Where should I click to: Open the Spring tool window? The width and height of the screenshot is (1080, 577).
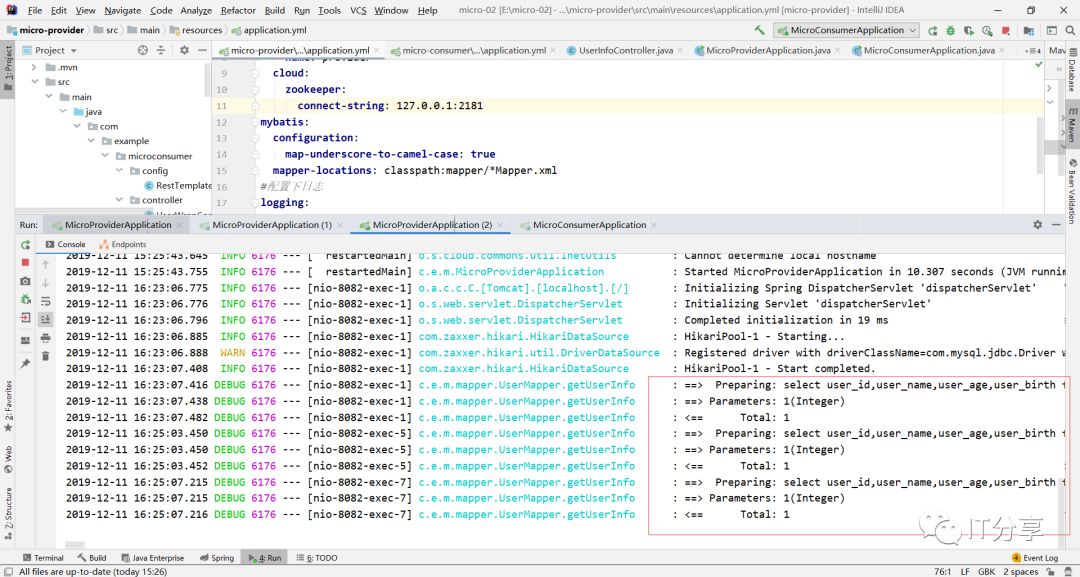217,558
